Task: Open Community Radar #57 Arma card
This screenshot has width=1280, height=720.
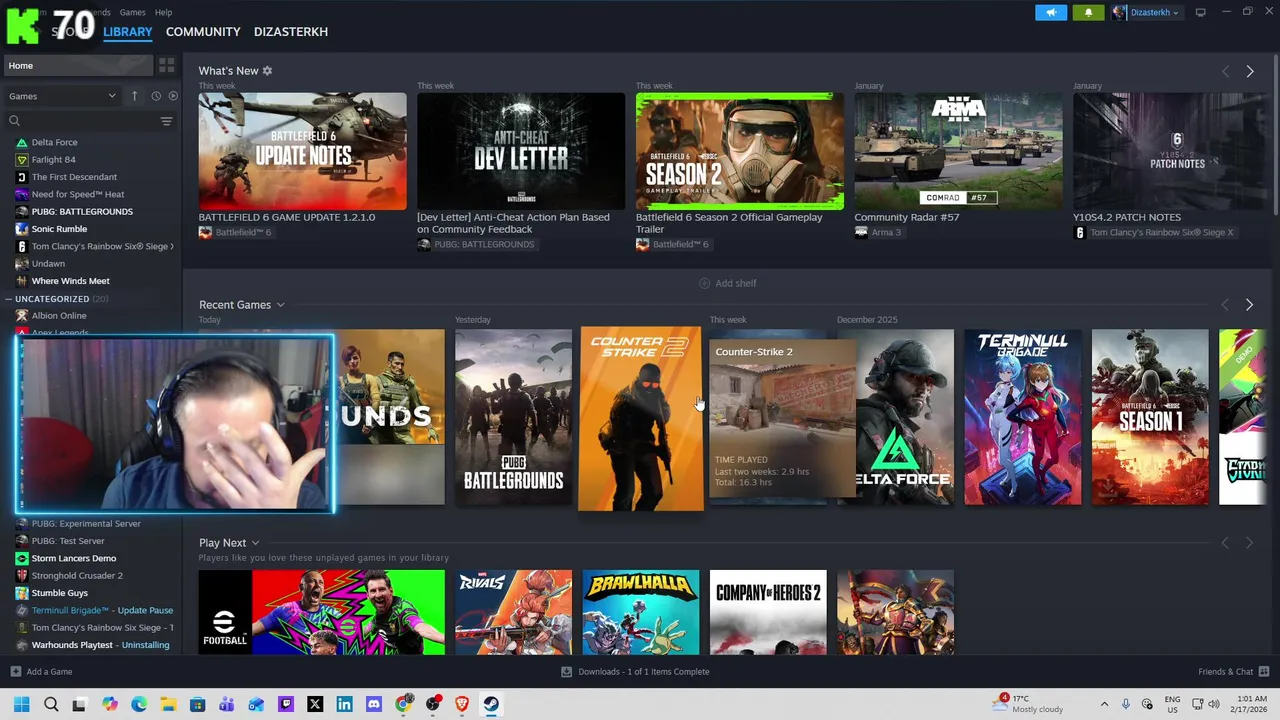Action: coord(958,152)
